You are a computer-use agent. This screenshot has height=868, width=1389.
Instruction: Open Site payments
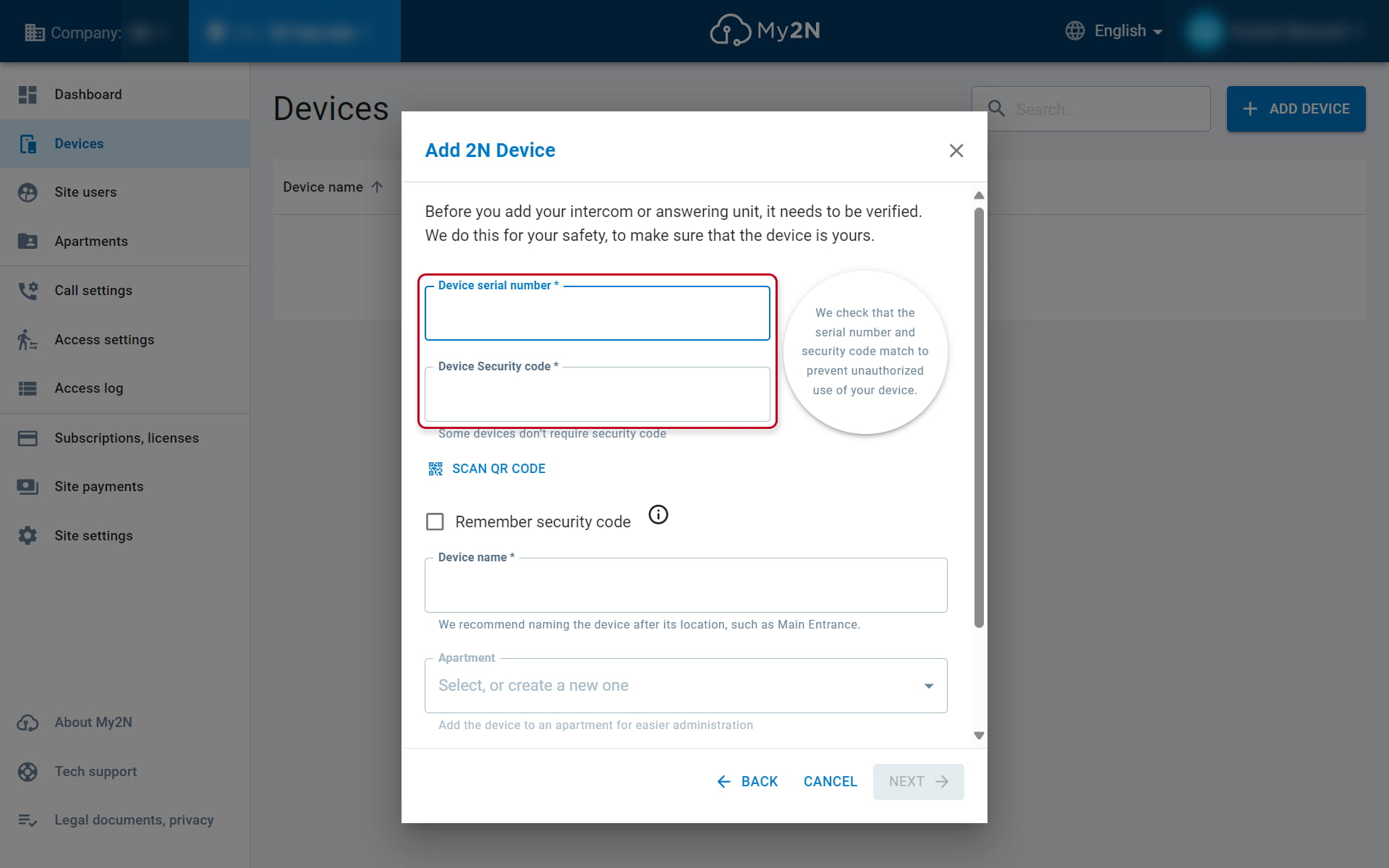pos(125,487)
